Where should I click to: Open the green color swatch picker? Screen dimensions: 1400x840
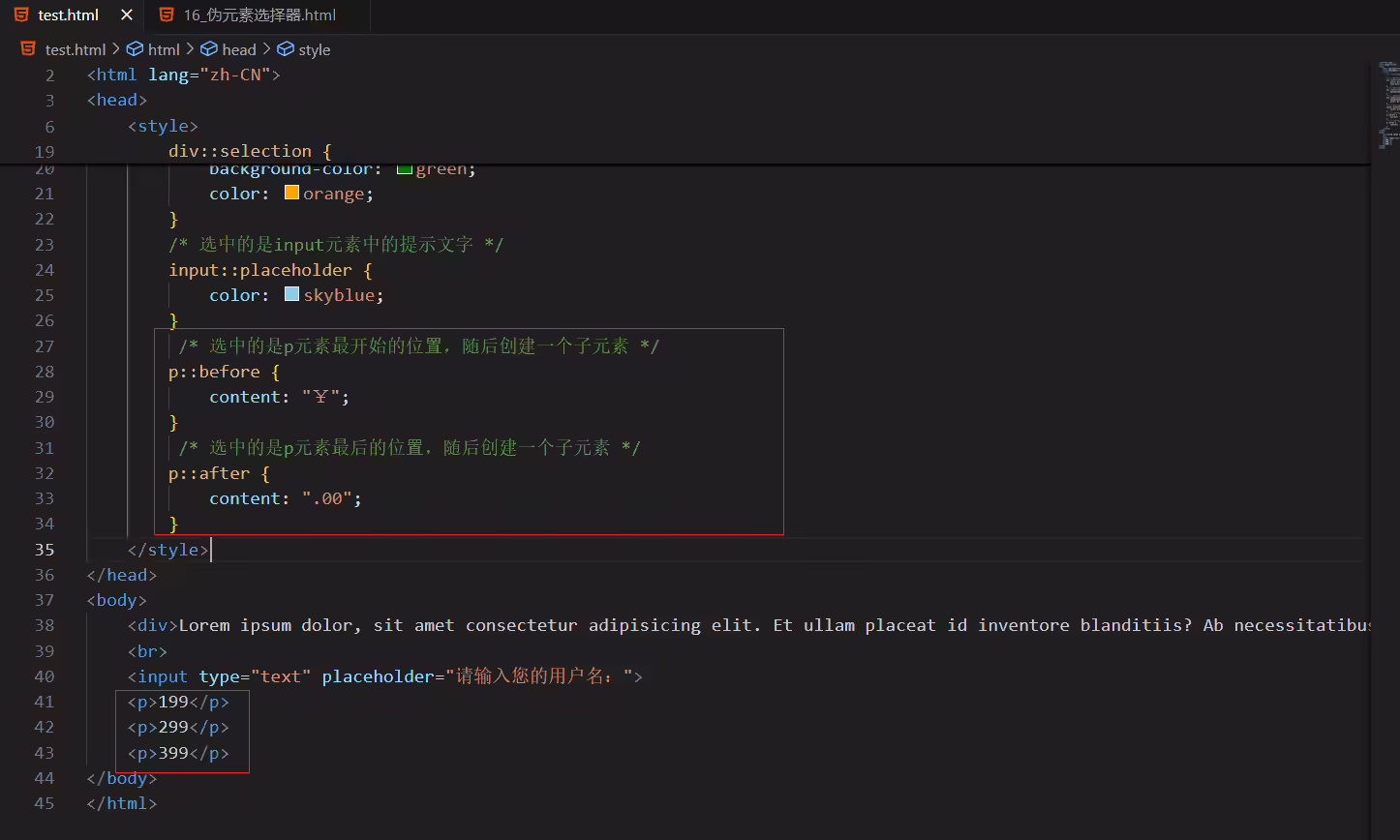click(x=405, y=168)
